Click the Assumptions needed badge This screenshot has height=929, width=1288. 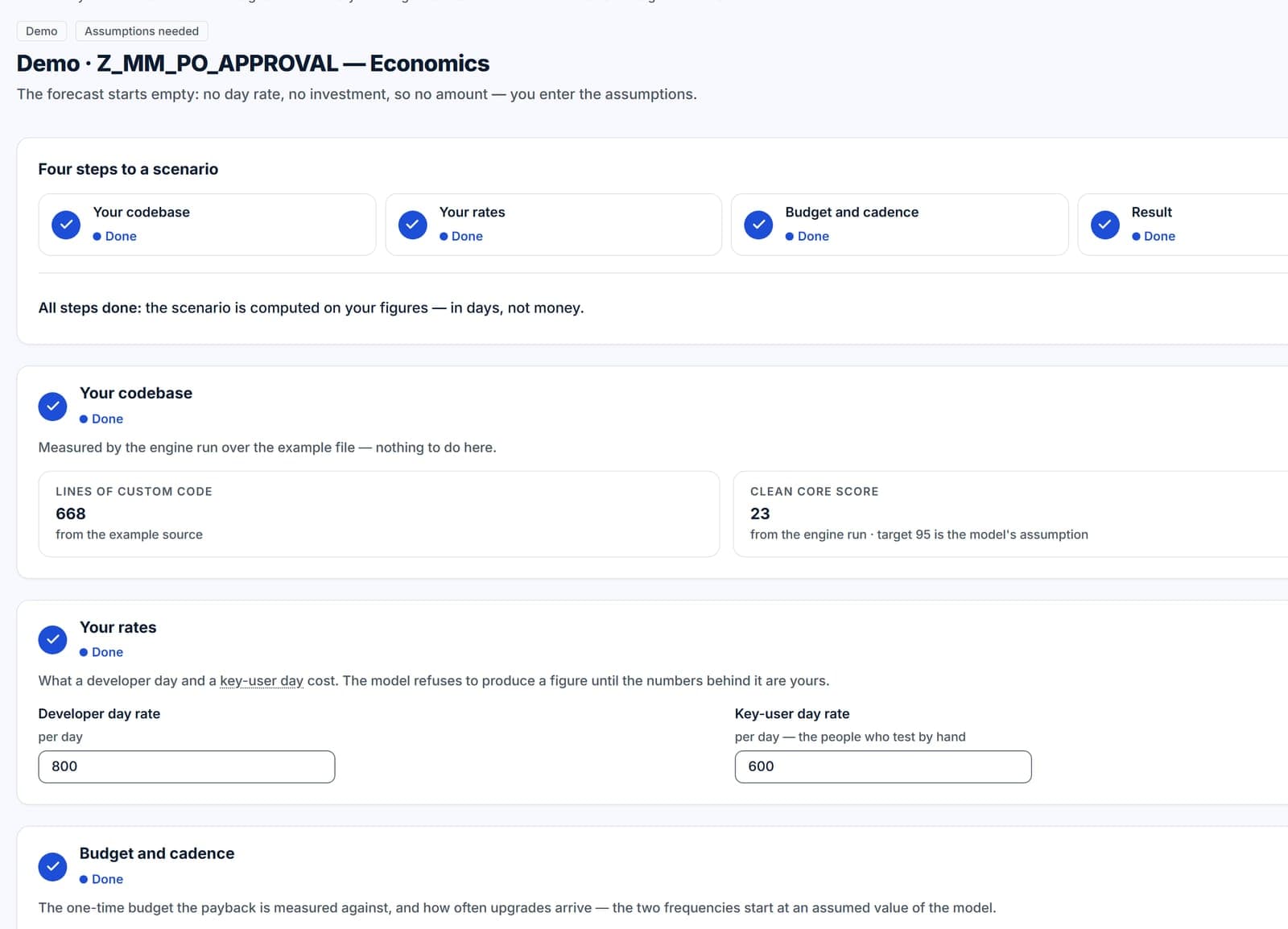(142, 31)
